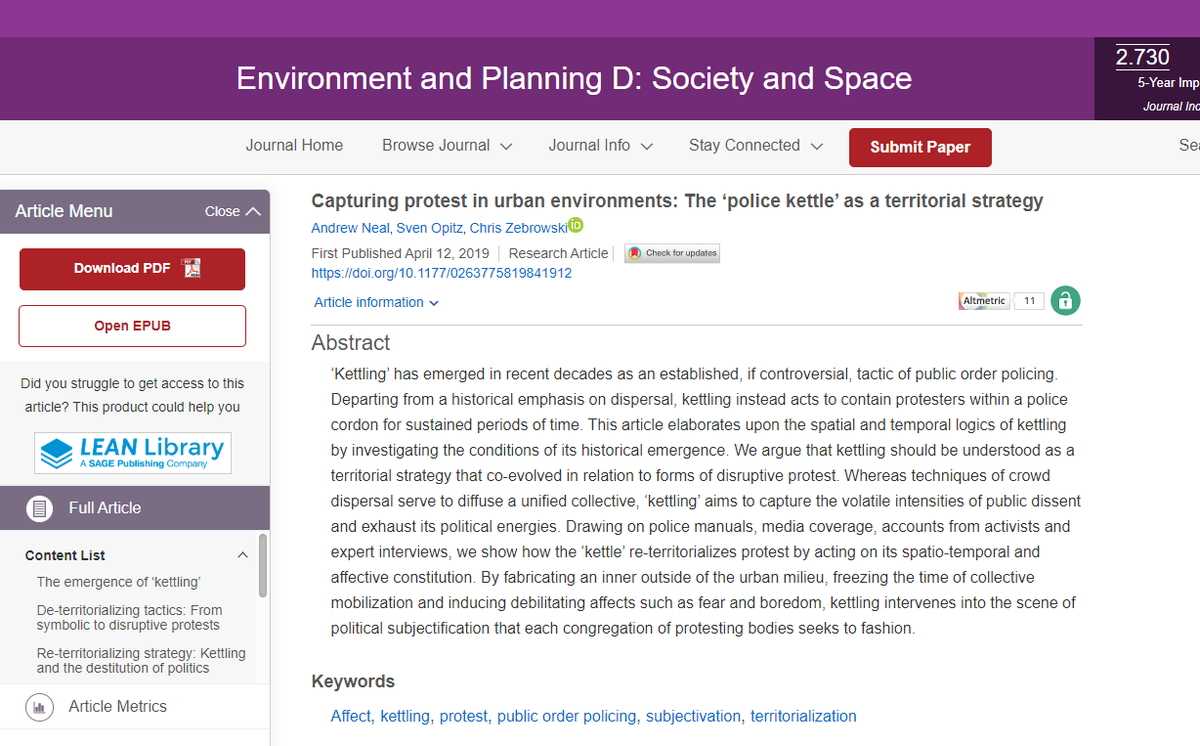1200x746 pixels.
Task: Select Journal Home in the navigation
Action: click(294, 146)
